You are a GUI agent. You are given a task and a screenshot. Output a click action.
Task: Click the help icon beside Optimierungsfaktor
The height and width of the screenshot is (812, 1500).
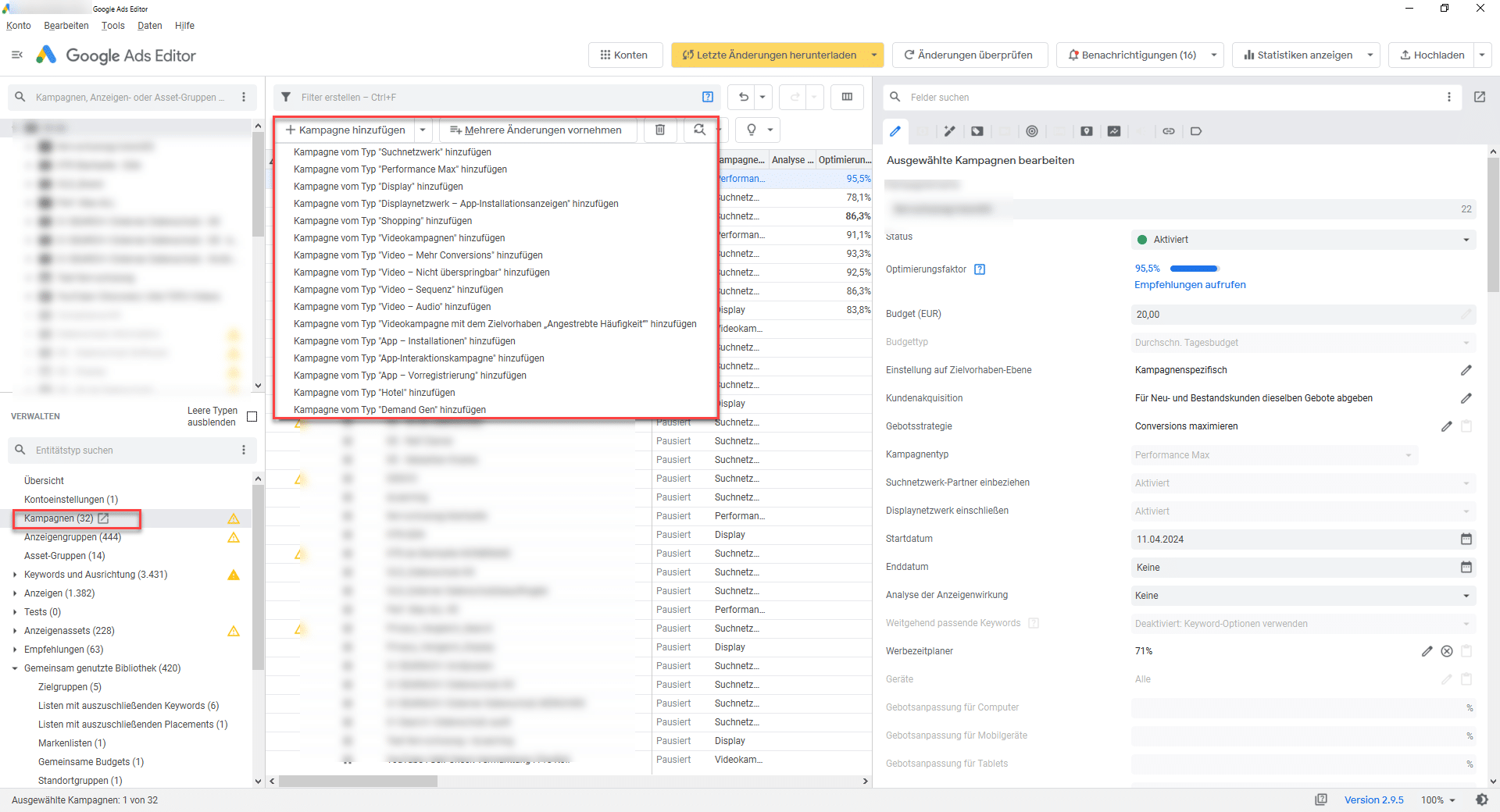pyautogui.click(x=980, y=269)
